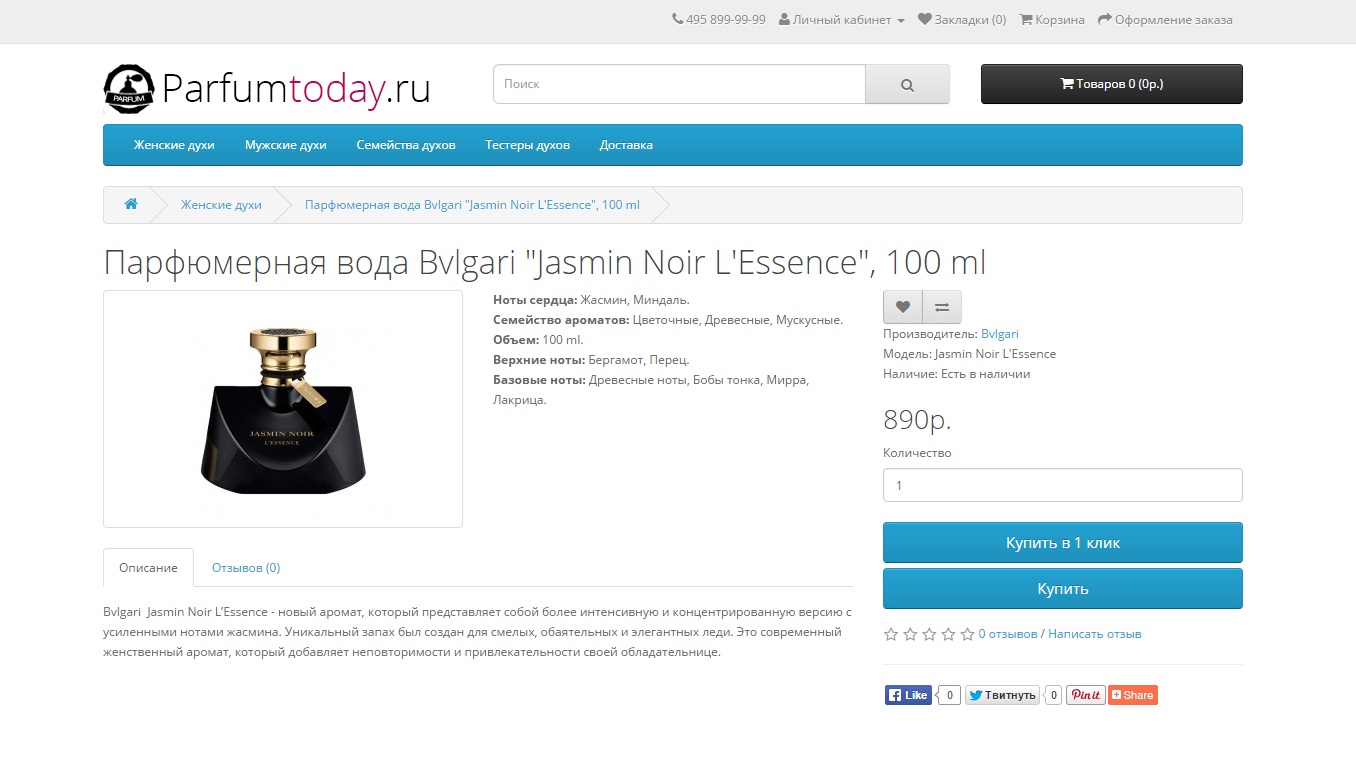Open Тестеры духов in navigation bar
The image size is (1356, 762).
[527, 145]
